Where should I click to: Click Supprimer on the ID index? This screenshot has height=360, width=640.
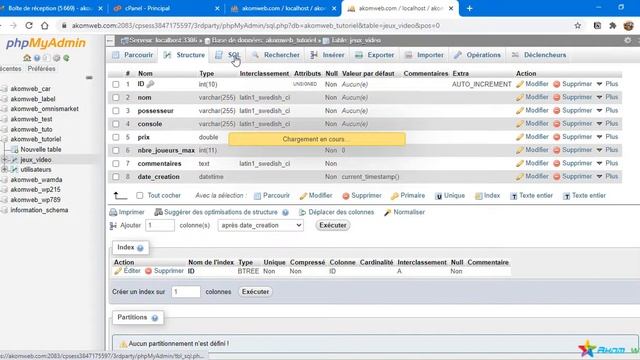pos(164,271)
